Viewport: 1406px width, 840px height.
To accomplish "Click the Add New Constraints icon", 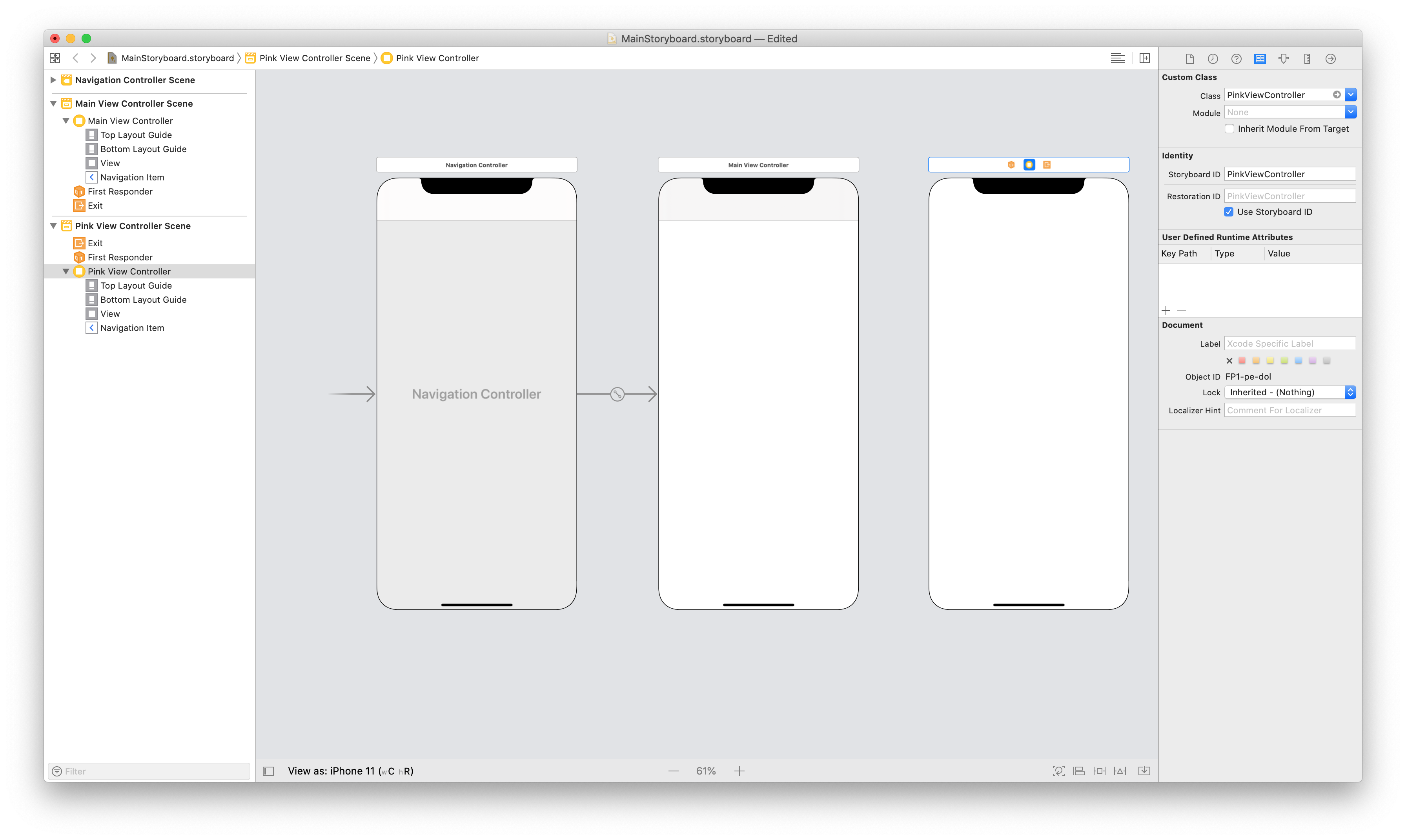I will [1099, 770].
